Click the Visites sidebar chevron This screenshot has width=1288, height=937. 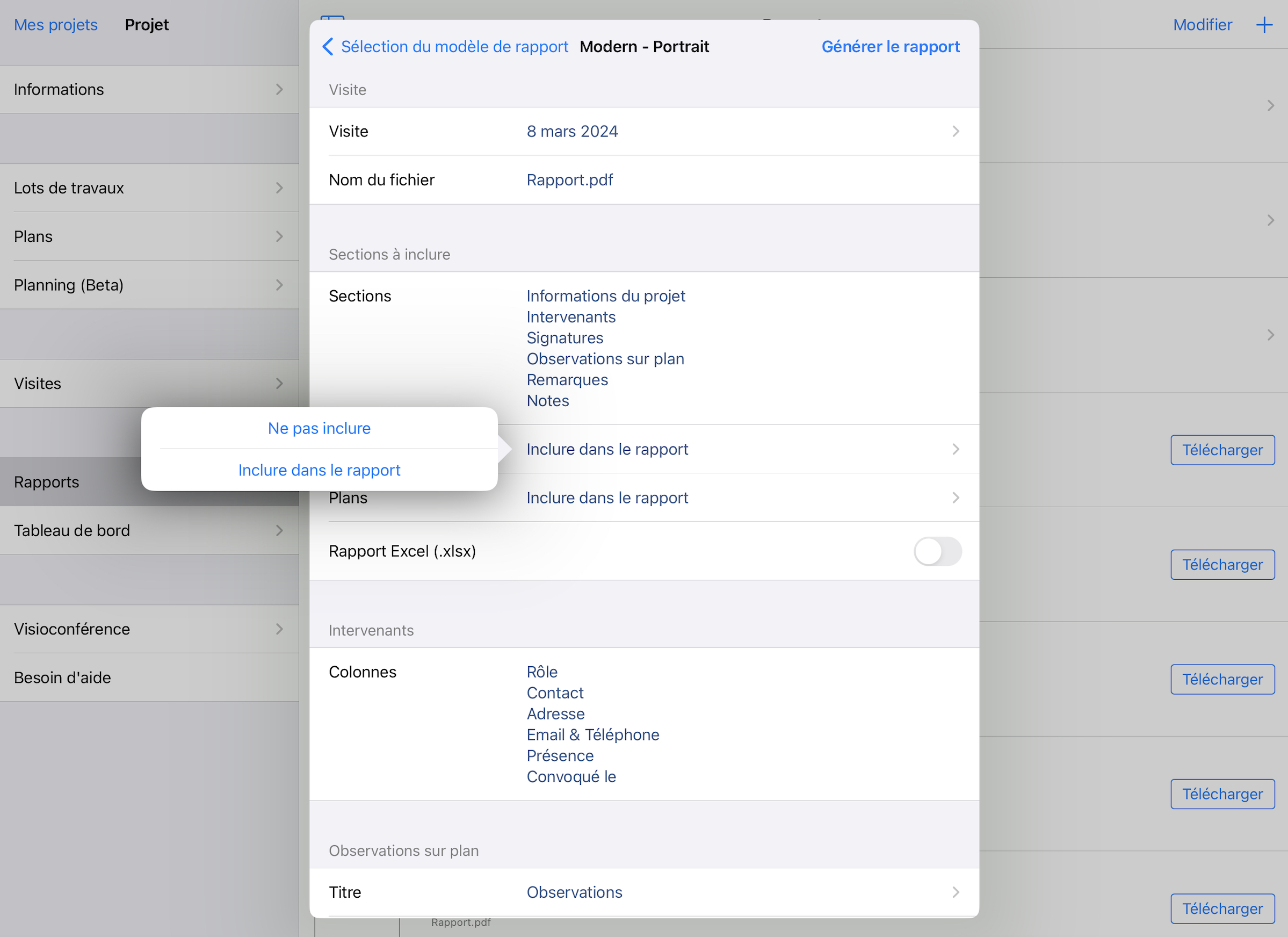click(279, 384)
